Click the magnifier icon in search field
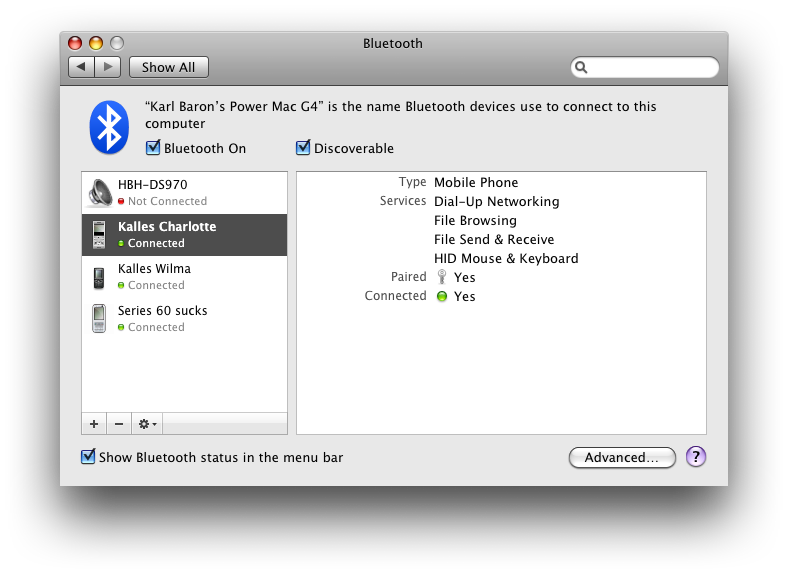Image resolution: width=788 pixels, height=574 pixels. (581, 67)
